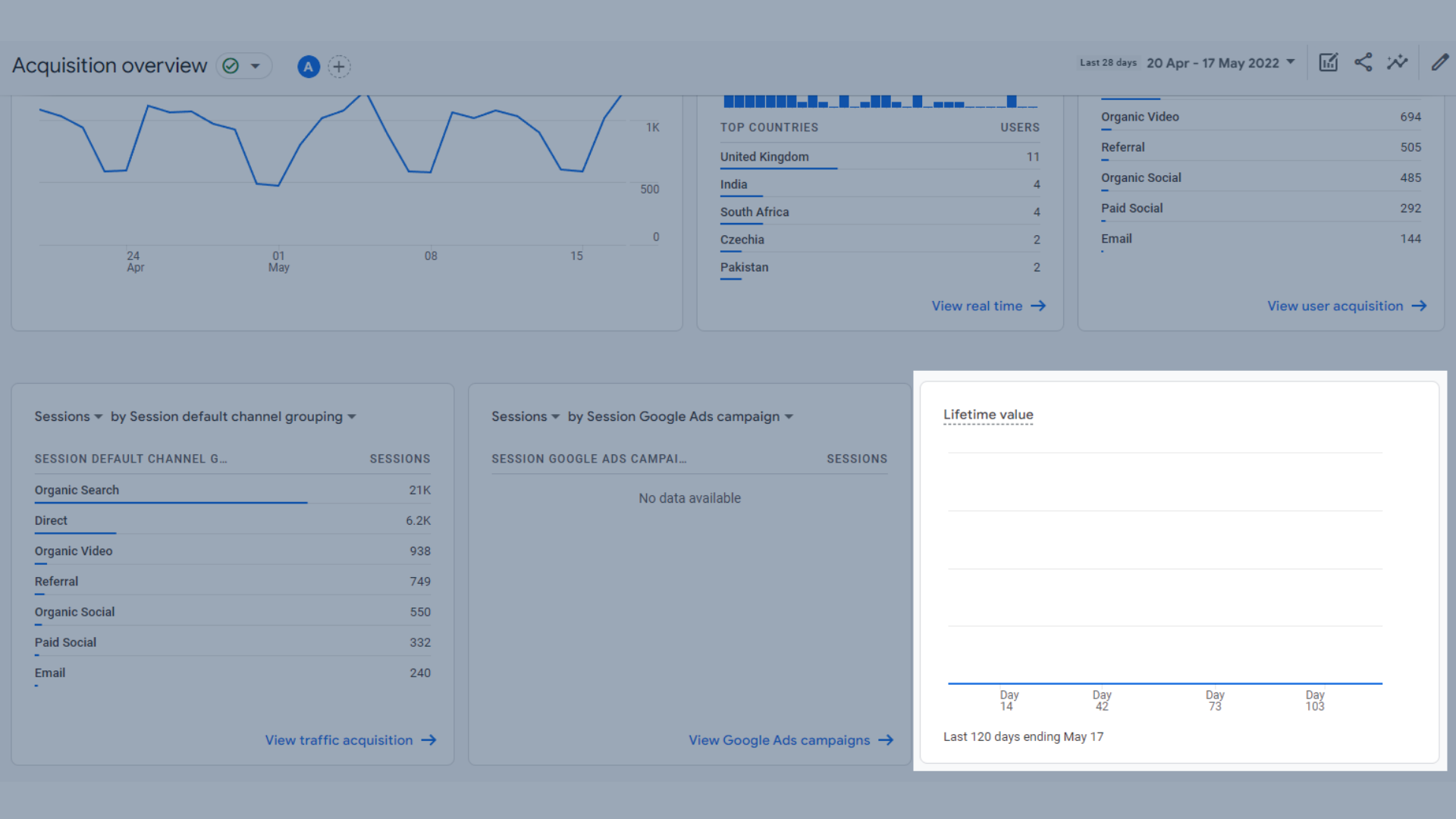Select the Organic Search row
Image resolution: width=1456 pixels, height=819 pixels.
(x=77, y=490)
